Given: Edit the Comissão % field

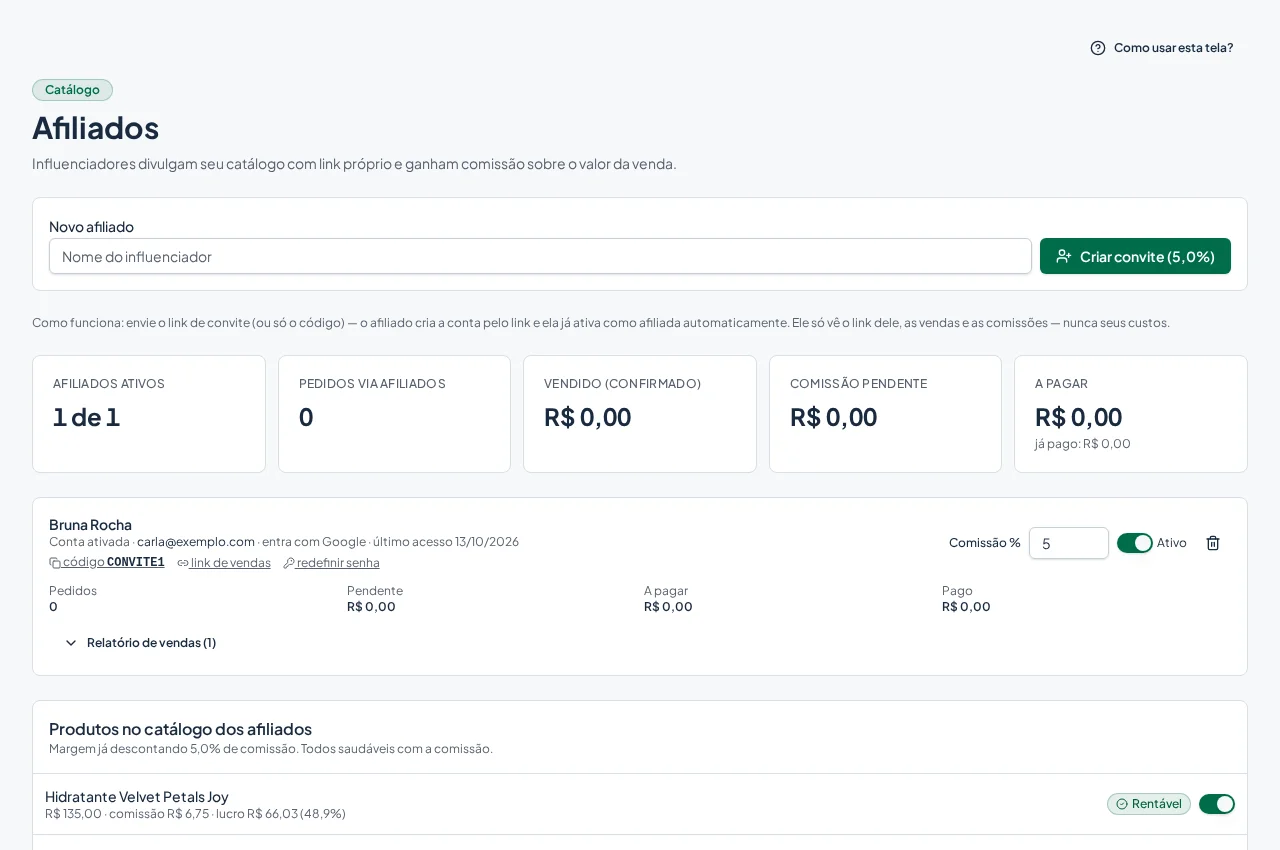Looking at the screenshot, I should 1069,543.
